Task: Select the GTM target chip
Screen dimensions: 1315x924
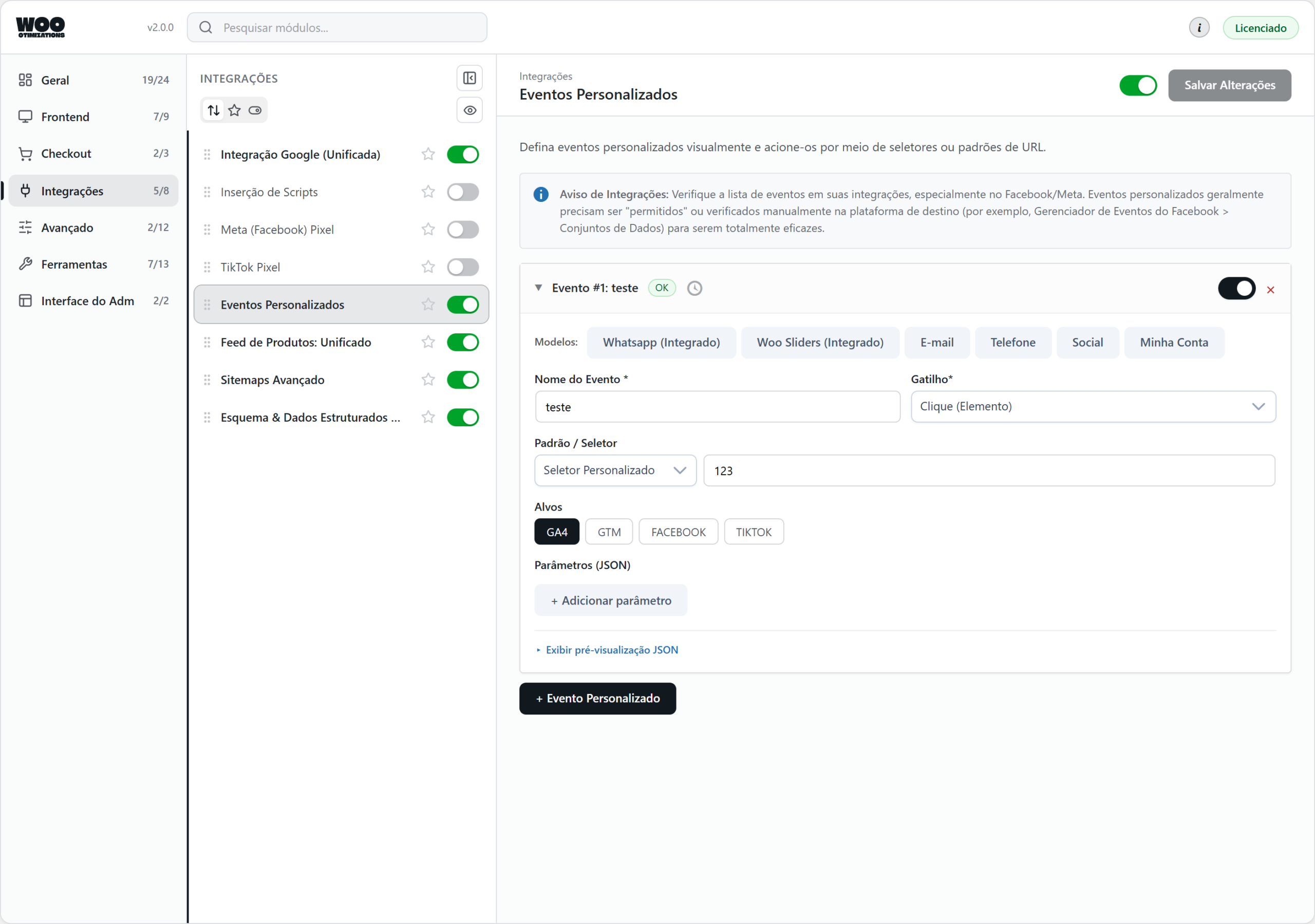Action: 609,532
